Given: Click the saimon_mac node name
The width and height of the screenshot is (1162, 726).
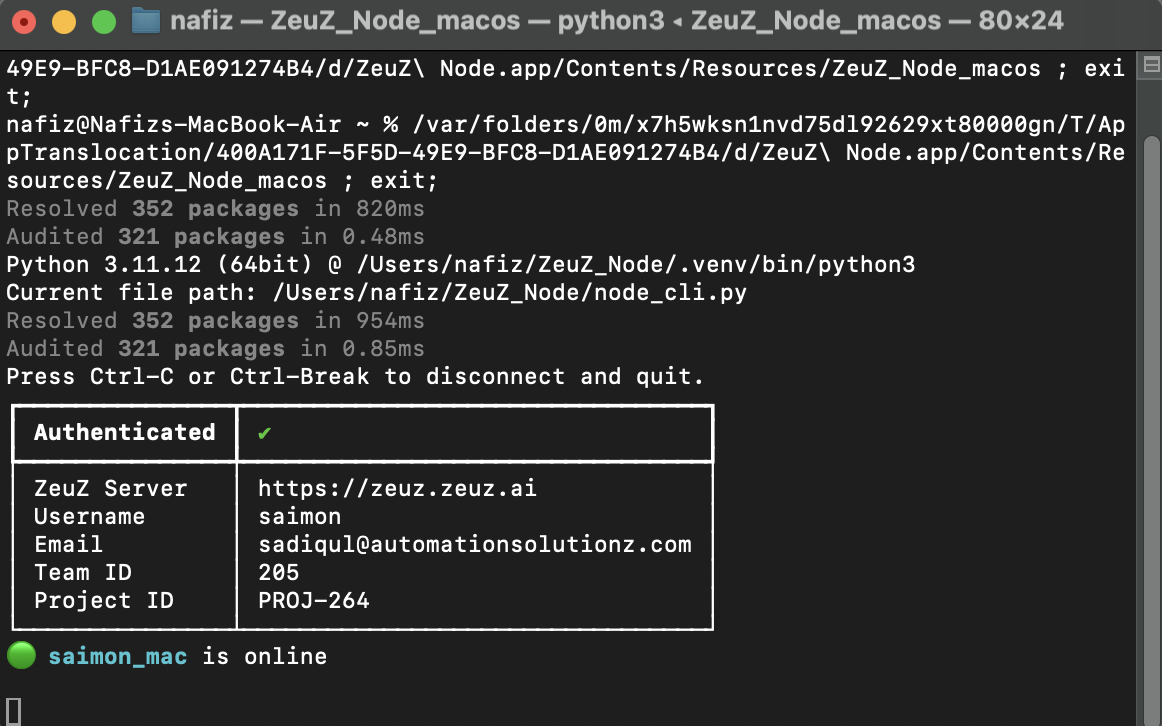Looking at the screenshot, I should [x=118, y=656].
